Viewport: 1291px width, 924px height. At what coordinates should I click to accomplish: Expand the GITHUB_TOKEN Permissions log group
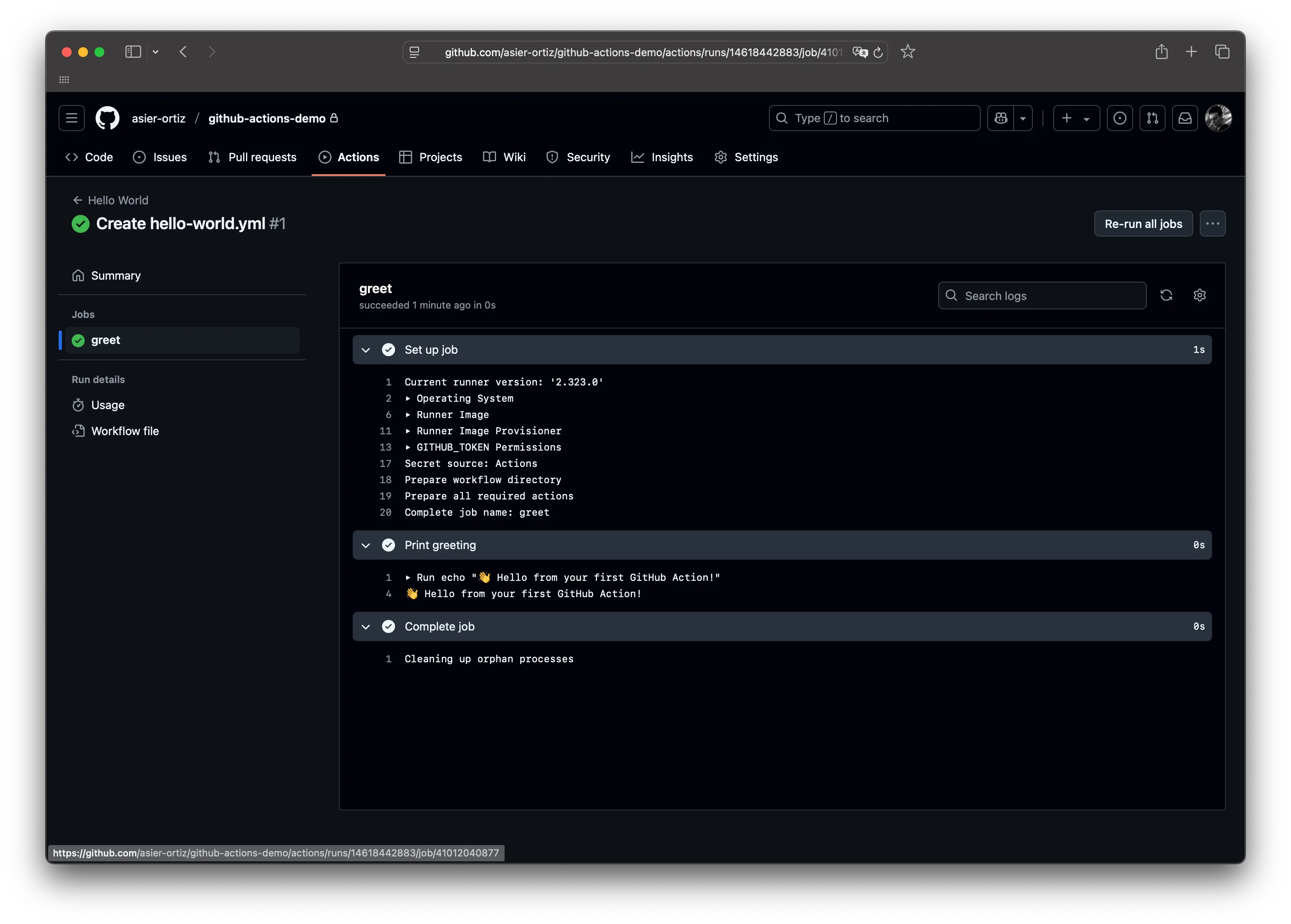coord(483,447)
